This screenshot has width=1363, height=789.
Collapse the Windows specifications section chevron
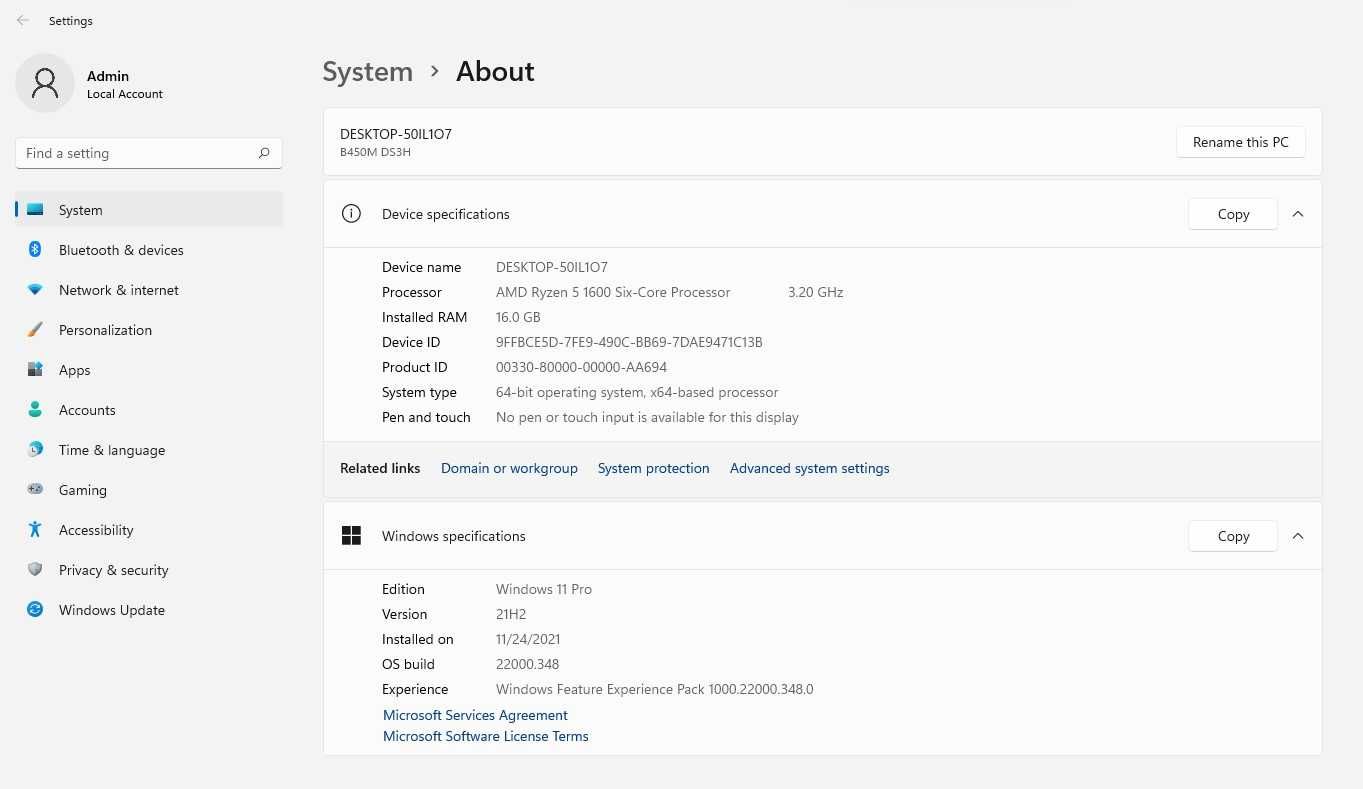click(1298, 536)
